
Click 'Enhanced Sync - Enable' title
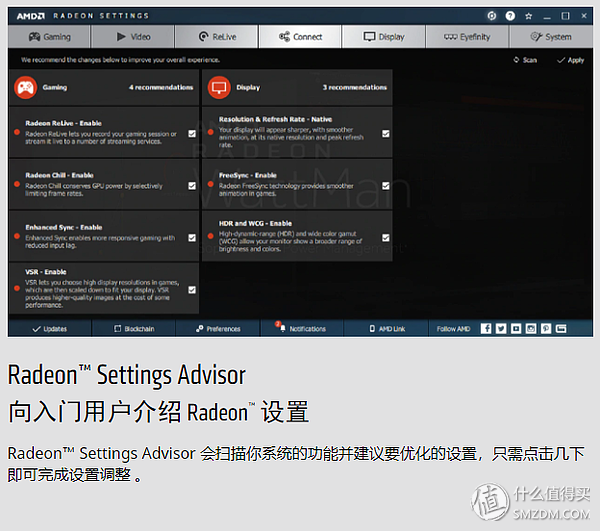click(x=64, y=227)
